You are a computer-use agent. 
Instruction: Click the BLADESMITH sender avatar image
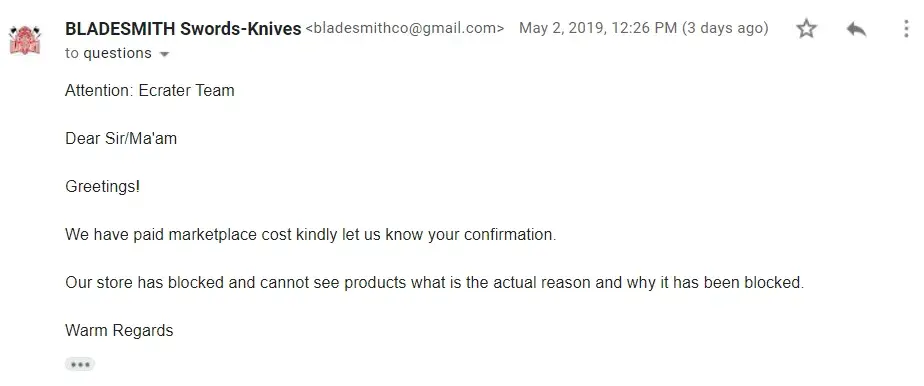tap(25, 40)
